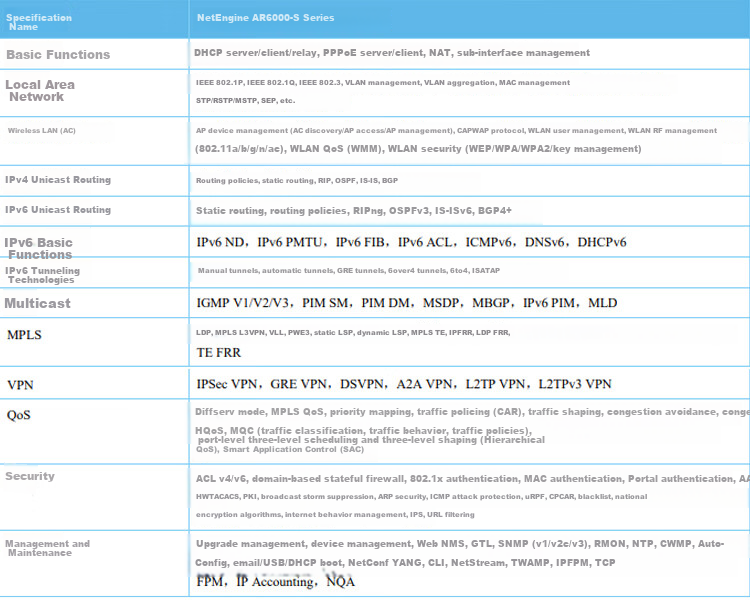This screenshot has height=610, width=750.
Task: Click the 'TE FRR' text
Action: pos(219,353)
